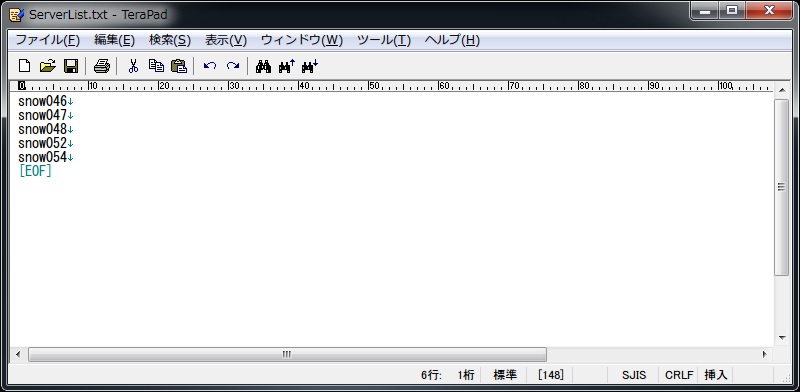Click the 挿入 insert mode indicator
Viewport: 800px width, 392px height.
point(715,375)
